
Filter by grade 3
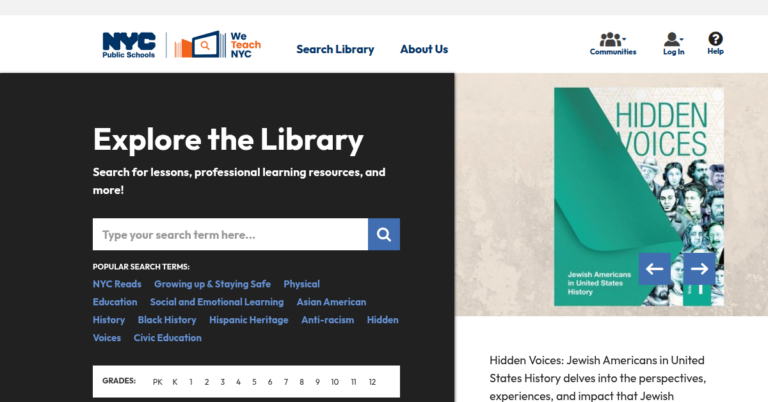pos(222,382)
